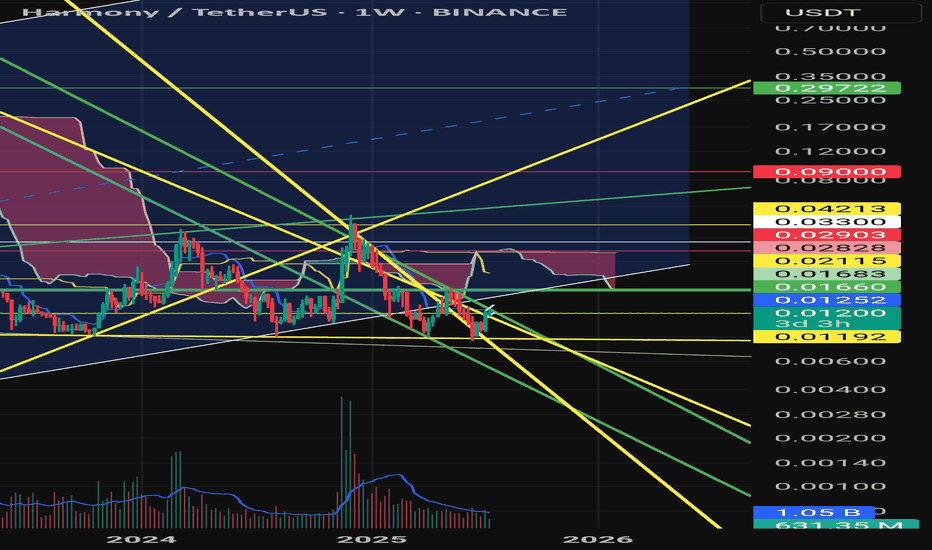The height and width of the screenshot is (550, 932).
Task: Select the green 0.01660 price label
Action: click(826, 287)
